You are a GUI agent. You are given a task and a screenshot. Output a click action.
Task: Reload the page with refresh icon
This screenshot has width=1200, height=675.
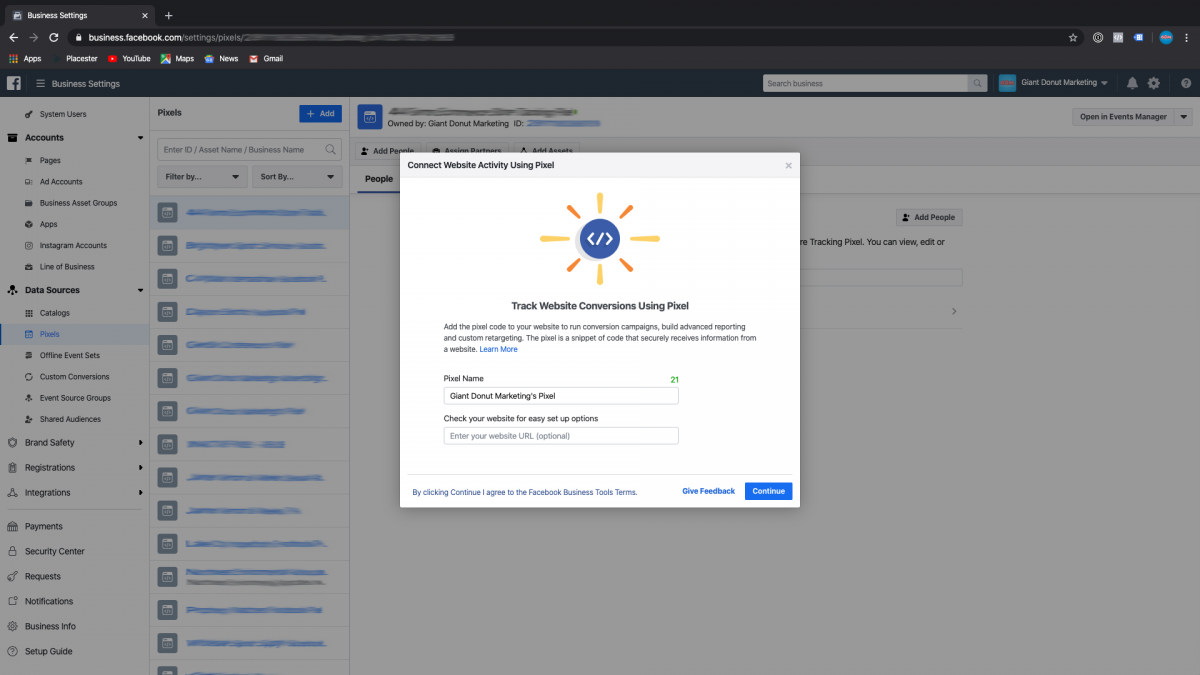pos(54,37)
